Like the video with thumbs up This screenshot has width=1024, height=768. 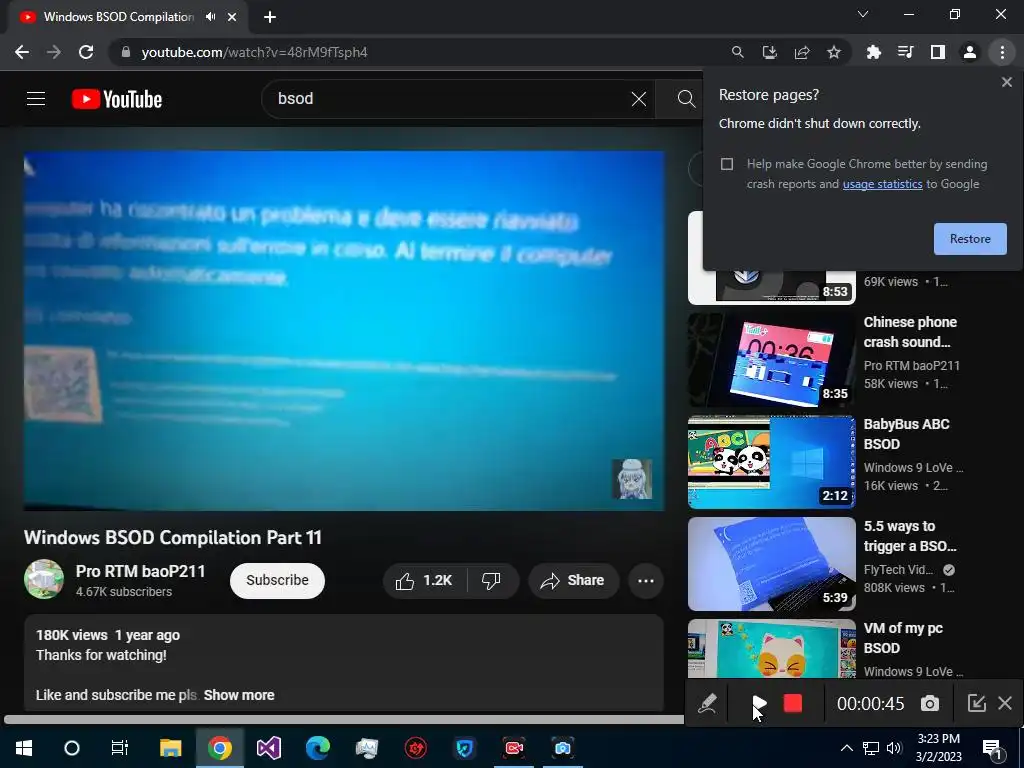point(424,581)
